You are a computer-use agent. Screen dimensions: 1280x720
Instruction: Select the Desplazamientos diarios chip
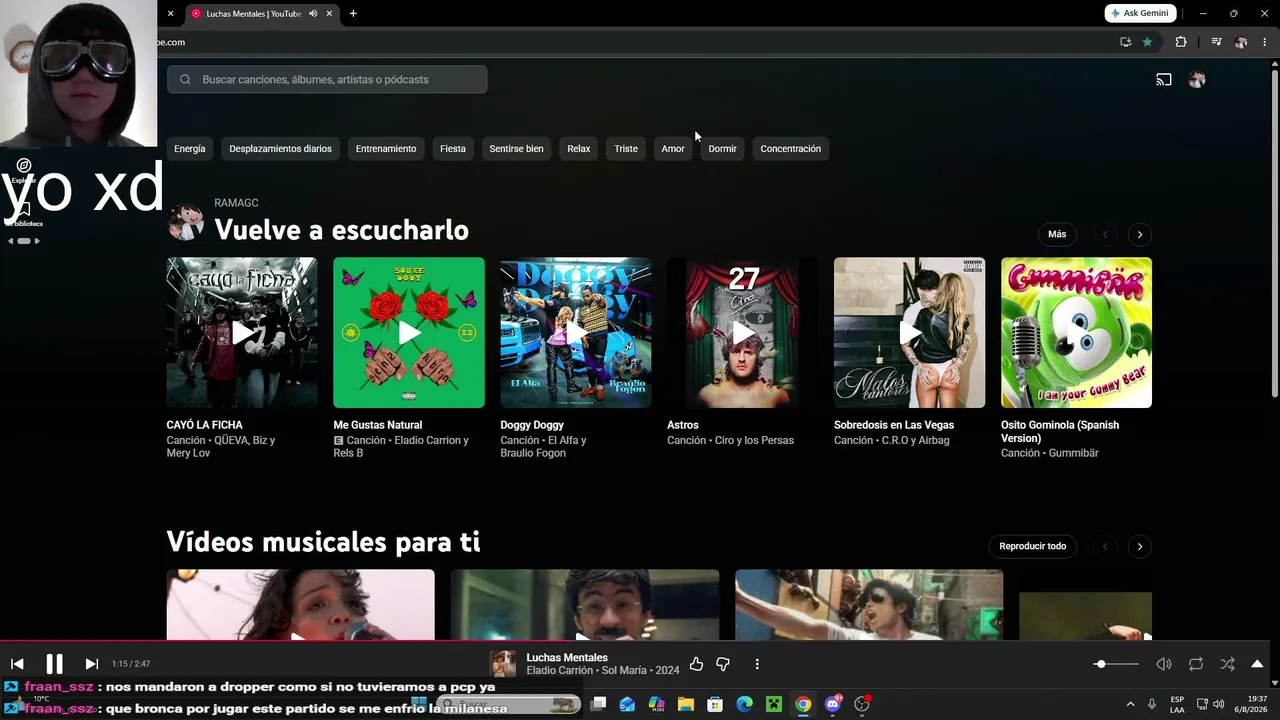(x=280, y=149)
